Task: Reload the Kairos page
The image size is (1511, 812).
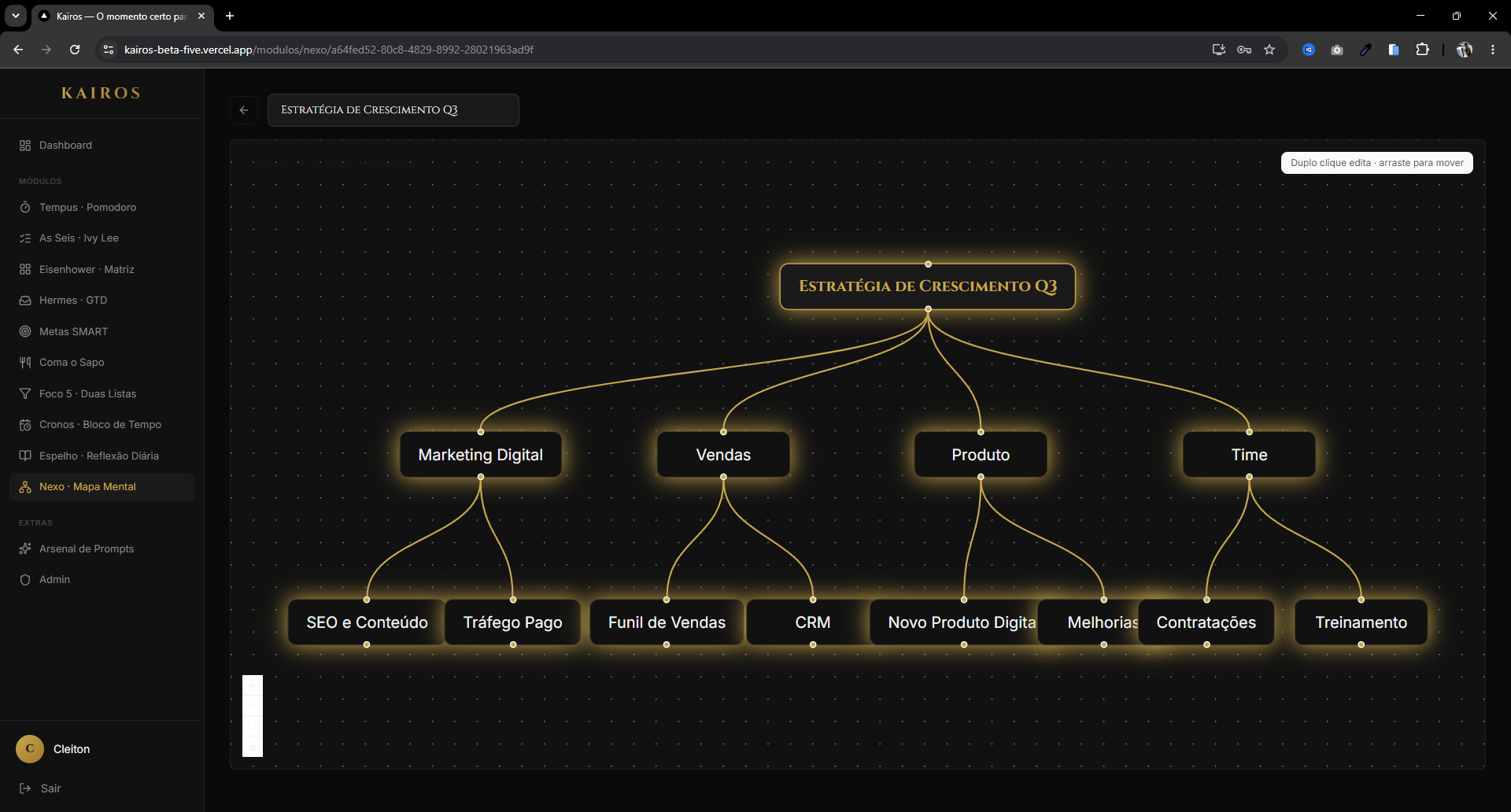Action: tap(75, 50)
